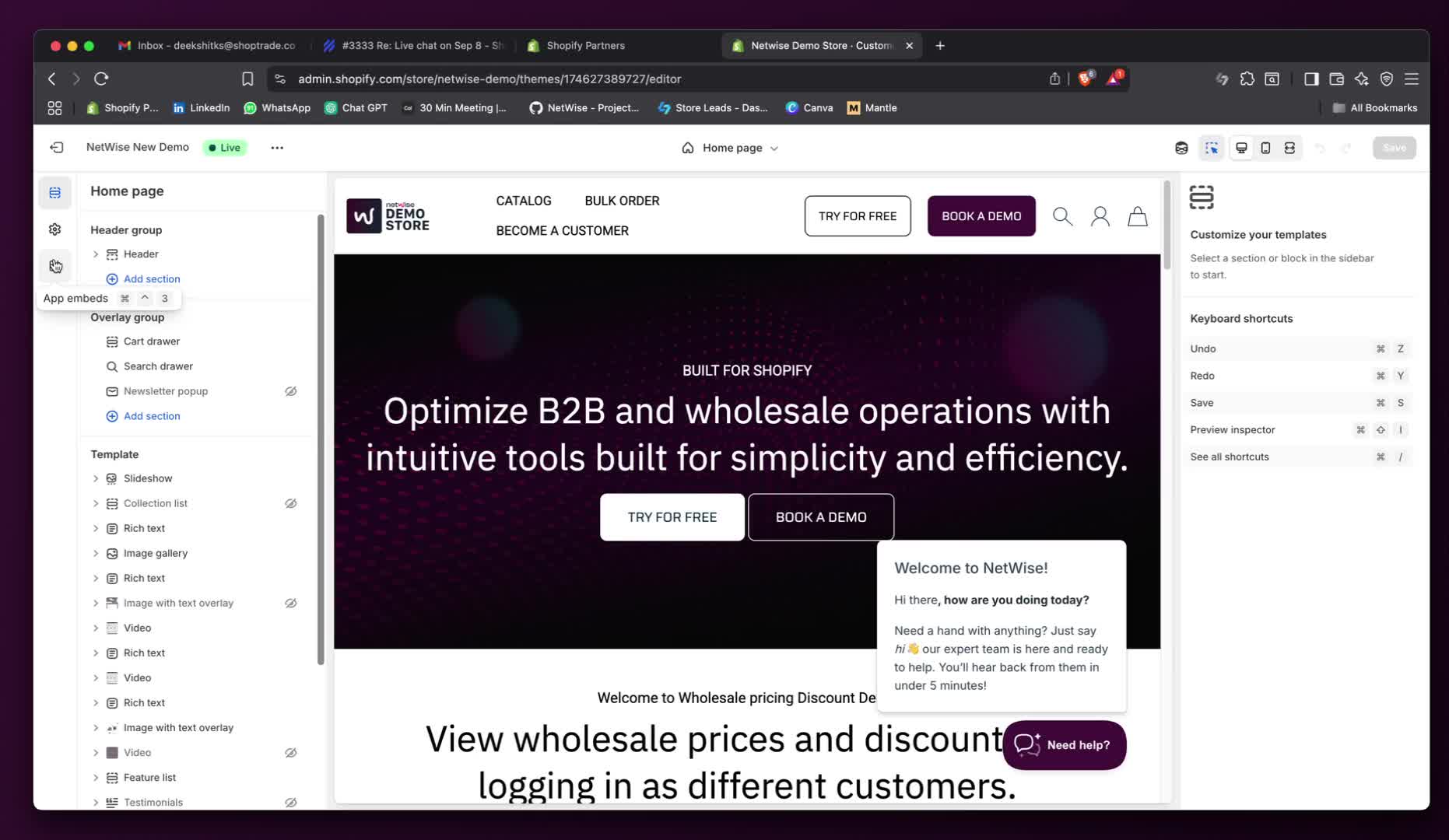Expand the visible Image with text overlay section
Screen dimensions: 1449x840
[x=96, y=728]
